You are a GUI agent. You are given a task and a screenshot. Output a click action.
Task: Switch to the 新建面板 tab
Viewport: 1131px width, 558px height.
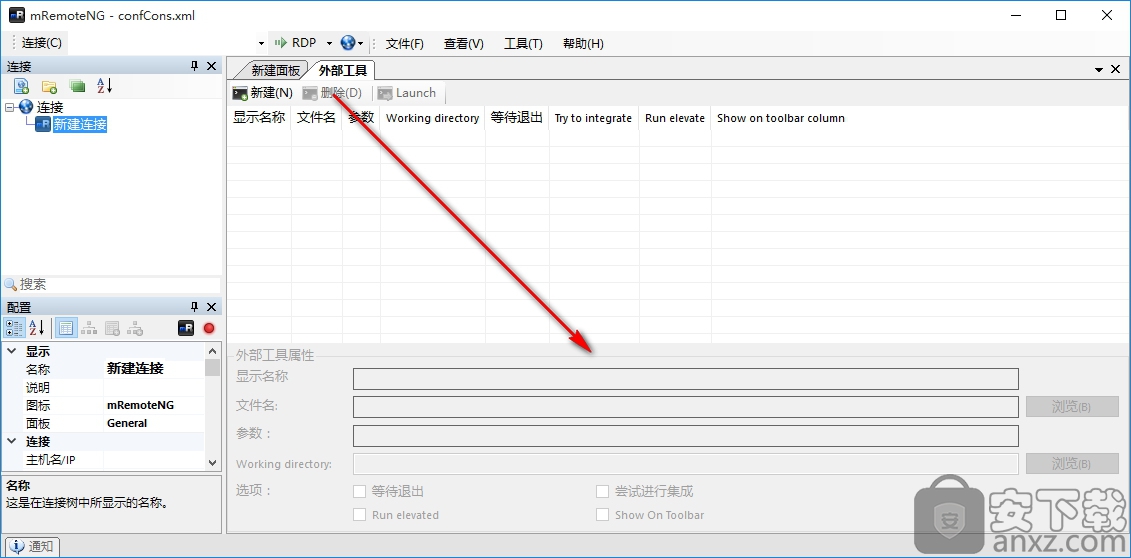[x=275, y=71]
